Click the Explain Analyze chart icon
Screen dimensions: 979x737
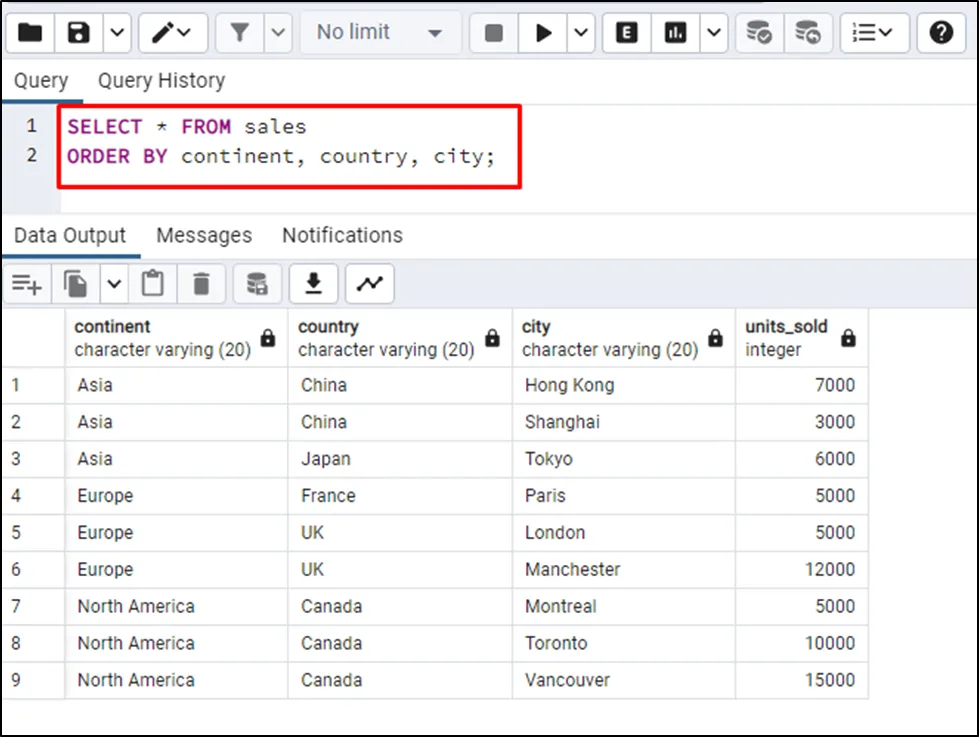click(676, 33)
